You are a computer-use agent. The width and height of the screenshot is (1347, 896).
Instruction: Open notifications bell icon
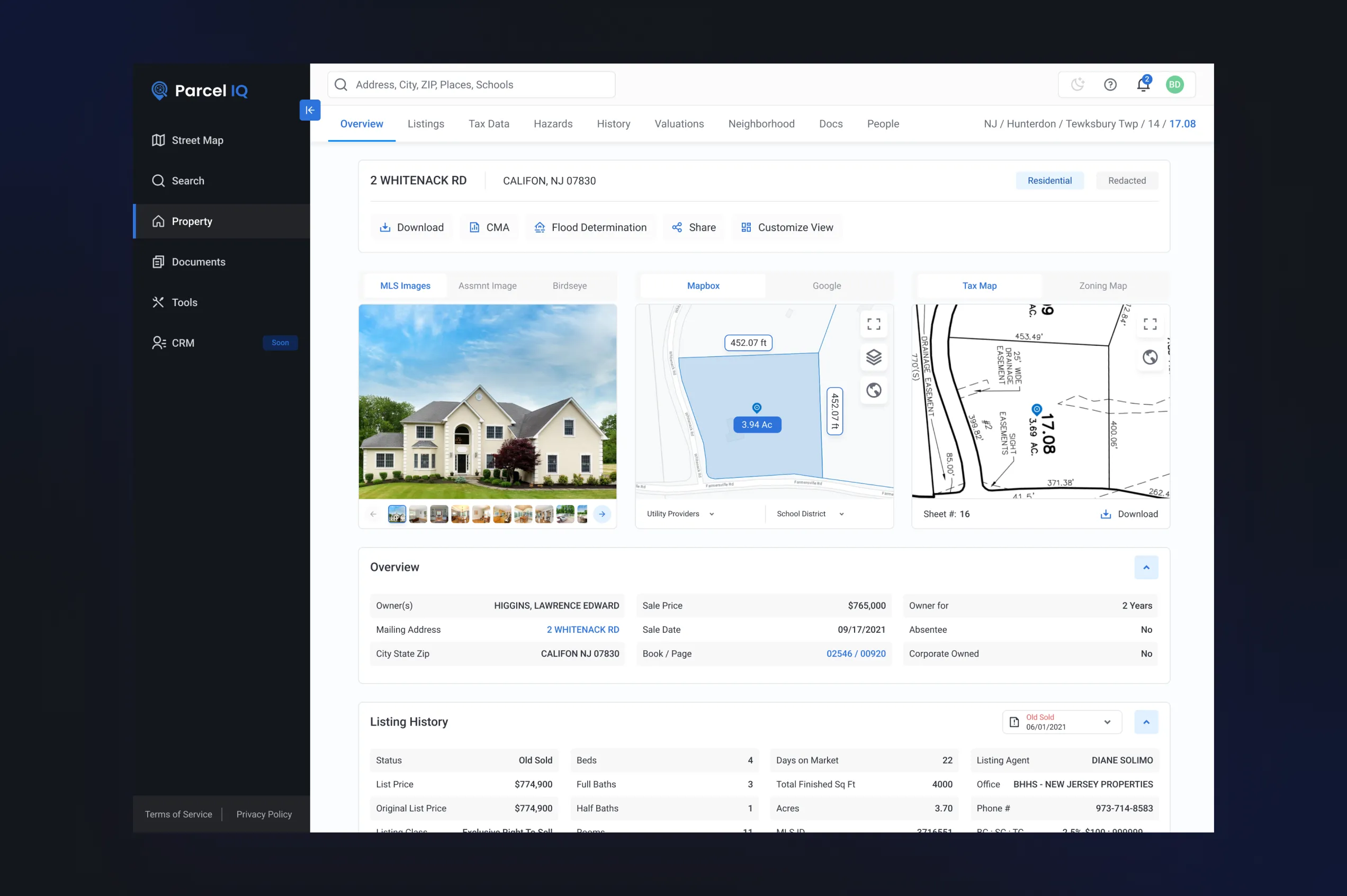(1143, 85)
